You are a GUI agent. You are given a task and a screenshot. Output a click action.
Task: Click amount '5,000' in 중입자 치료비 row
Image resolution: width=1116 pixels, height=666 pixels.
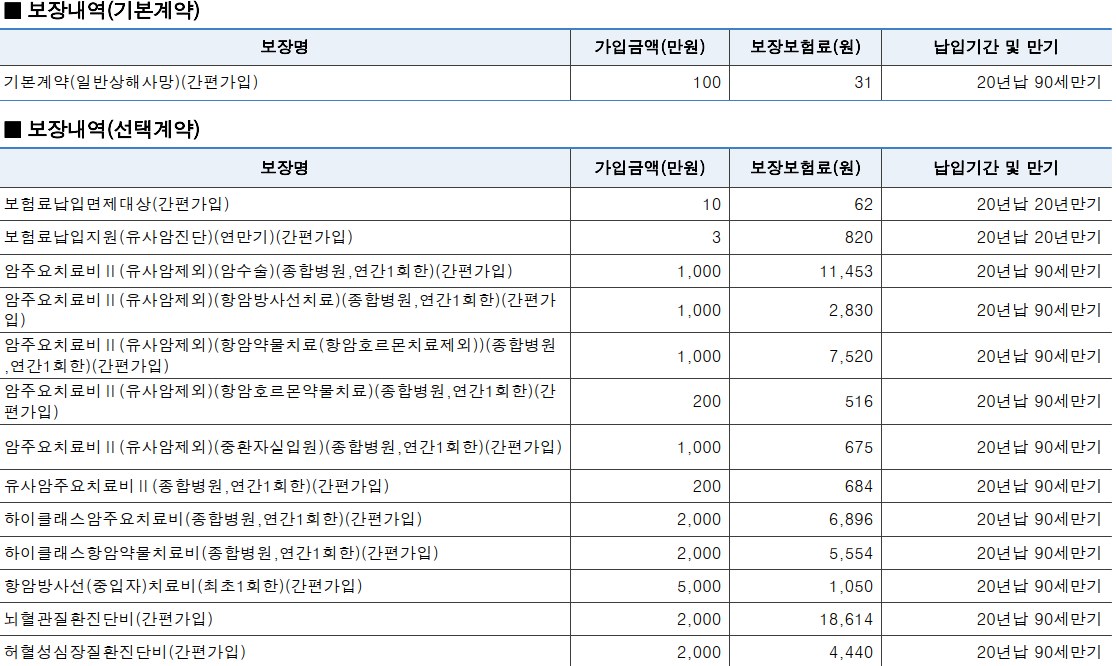tap(699, 586)
